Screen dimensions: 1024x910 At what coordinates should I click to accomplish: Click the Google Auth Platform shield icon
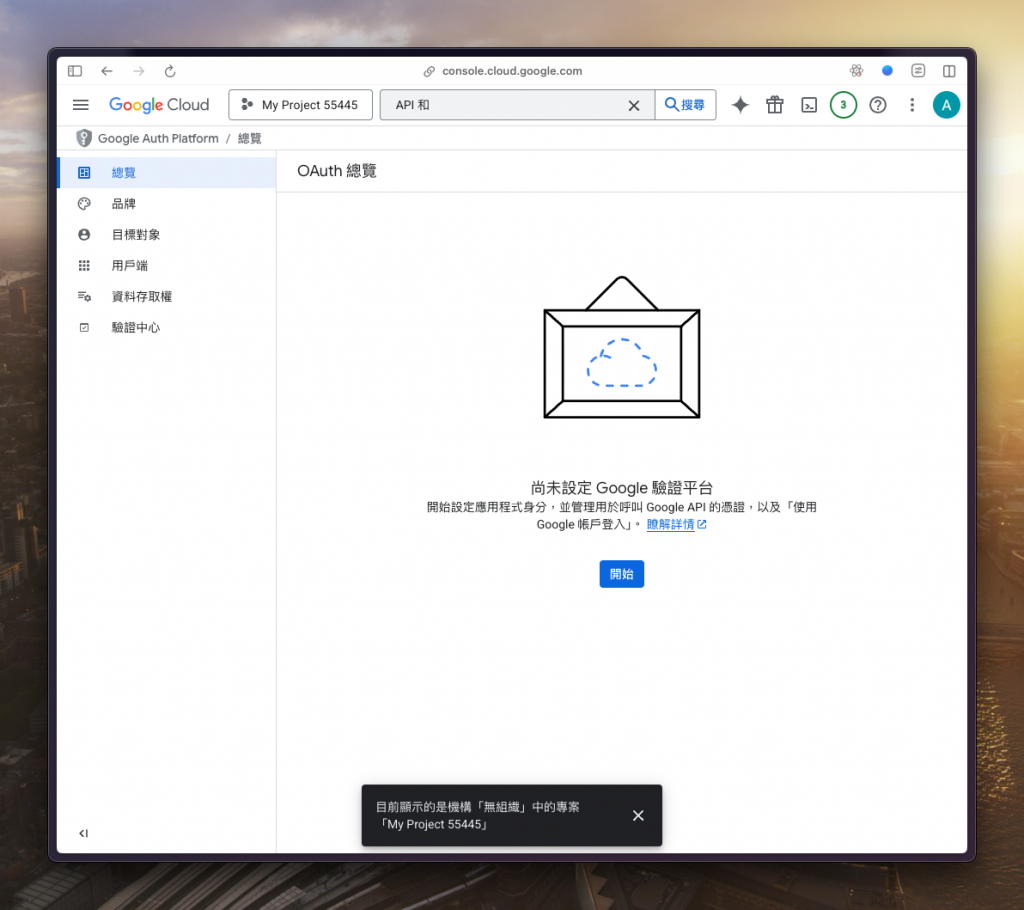84,138
